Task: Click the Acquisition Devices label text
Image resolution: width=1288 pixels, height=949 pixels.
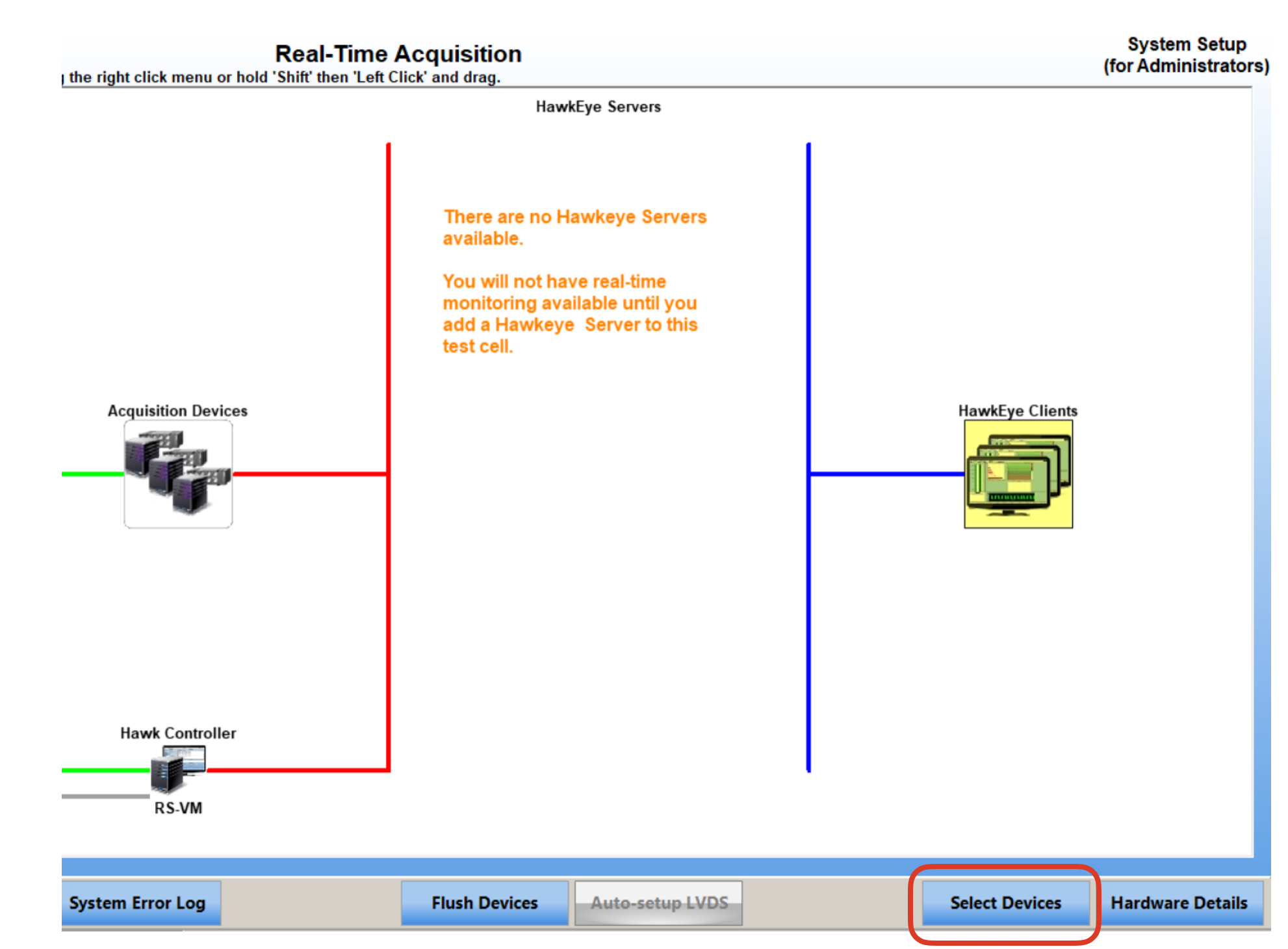Action: coord(177,411)
